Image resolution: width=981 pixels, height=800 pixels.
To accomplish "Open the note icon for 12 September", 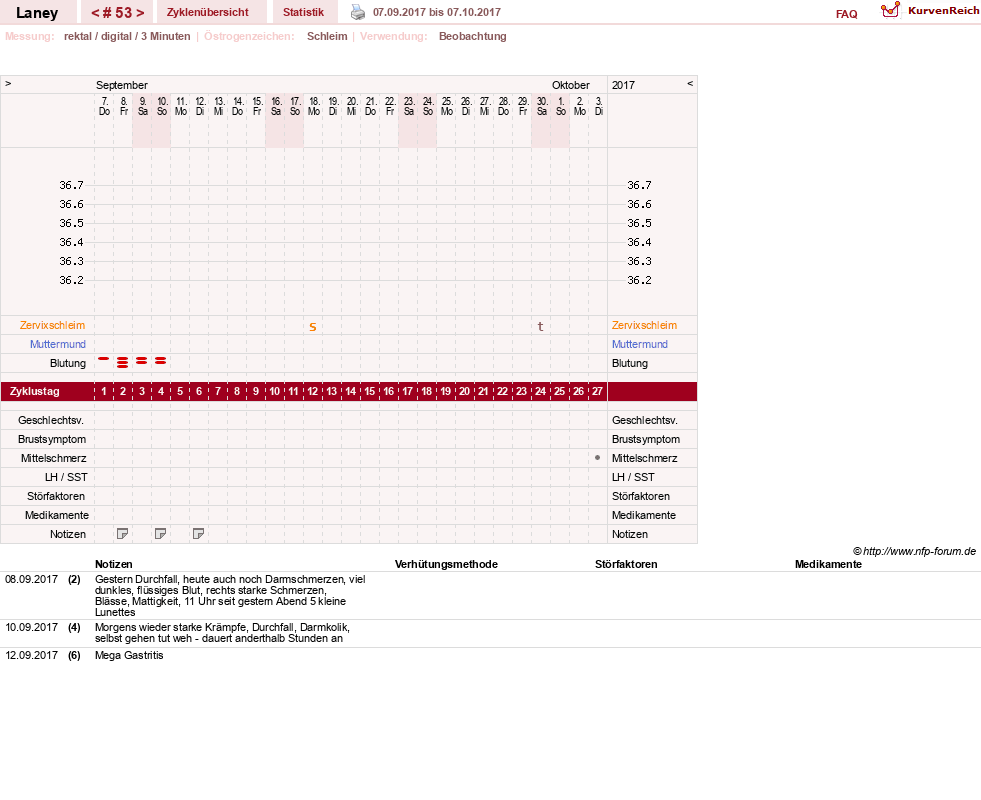I will [198, 534].
